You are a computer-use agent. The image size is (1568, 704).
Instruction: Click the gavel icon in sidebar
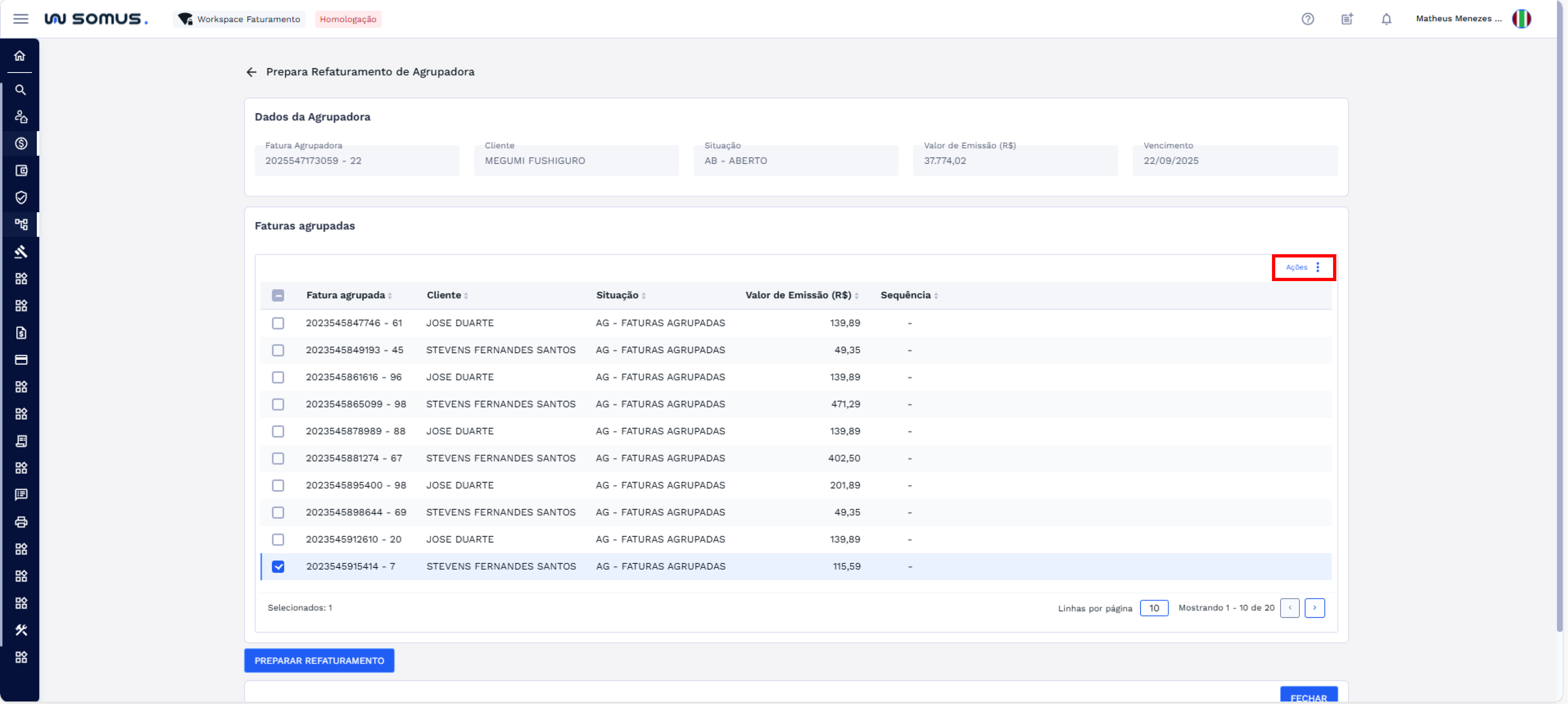point(21,251)
